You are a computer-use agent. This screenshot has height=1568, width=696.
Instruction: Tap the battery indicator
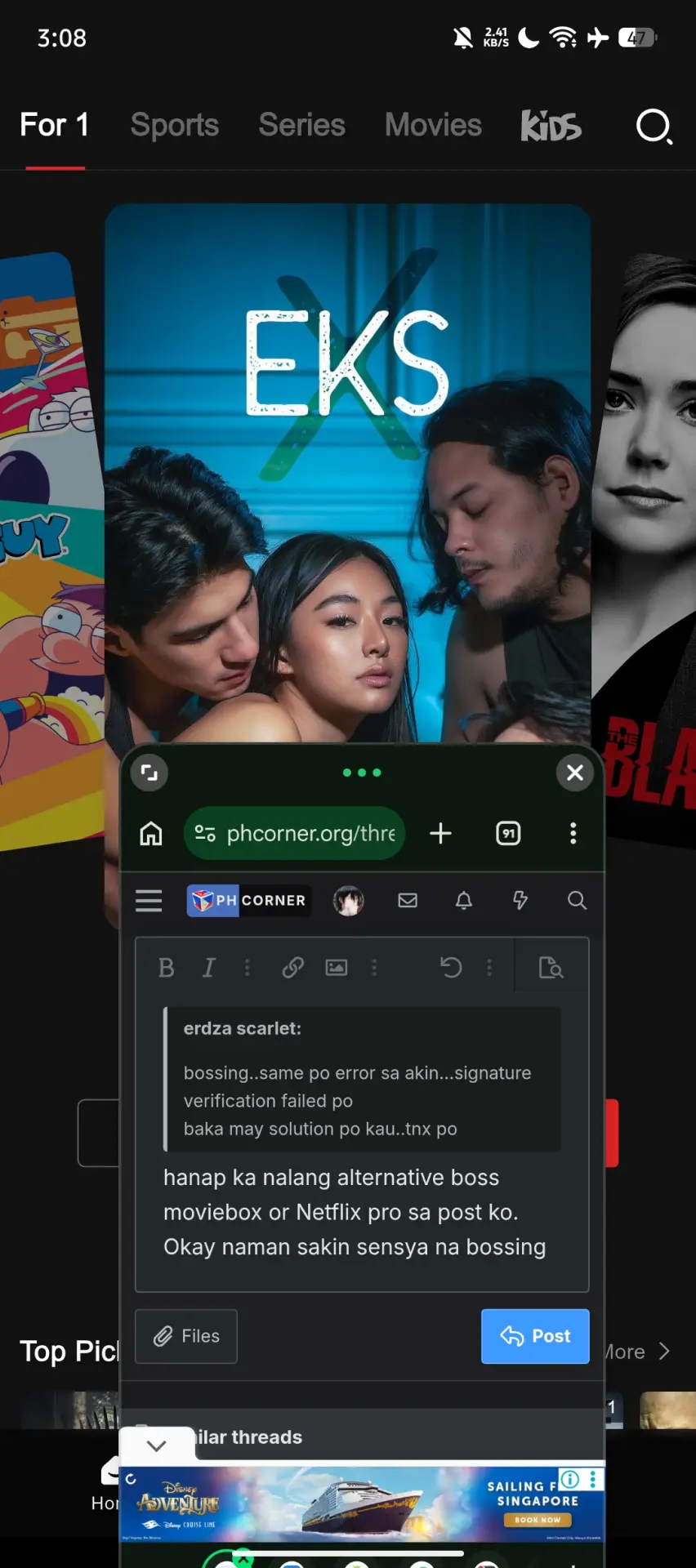638,38
